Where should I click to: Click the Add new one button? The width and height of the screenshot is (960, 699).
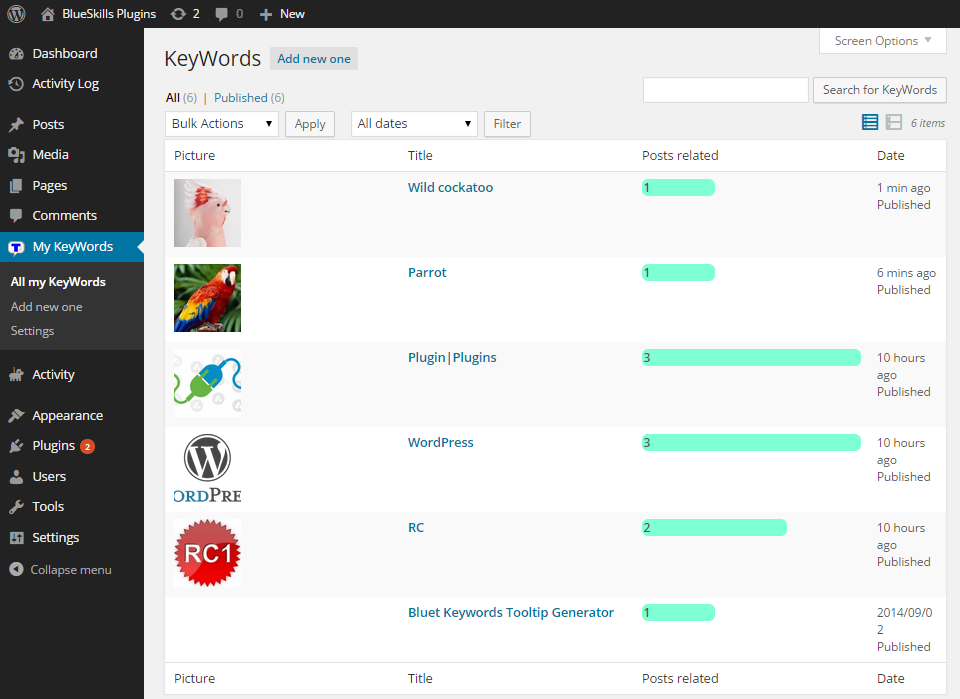point(314,59)
